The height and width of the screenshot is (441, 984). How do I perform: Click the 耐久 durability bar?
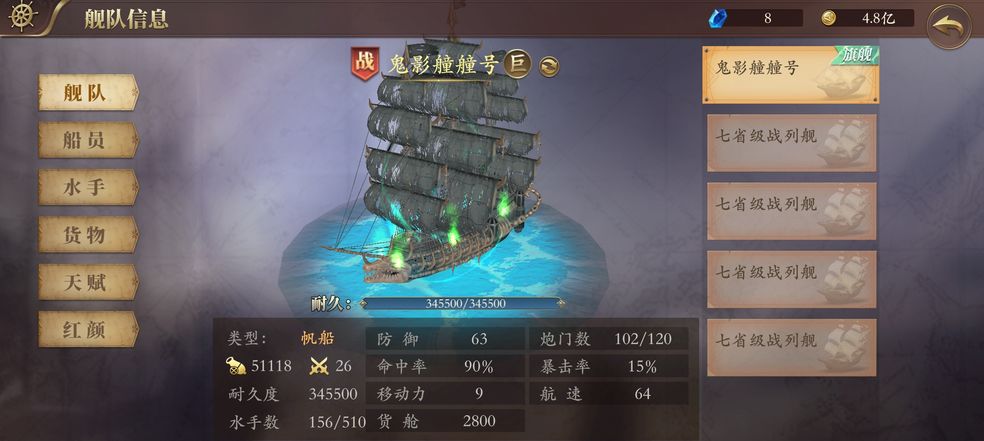(461, 304)
